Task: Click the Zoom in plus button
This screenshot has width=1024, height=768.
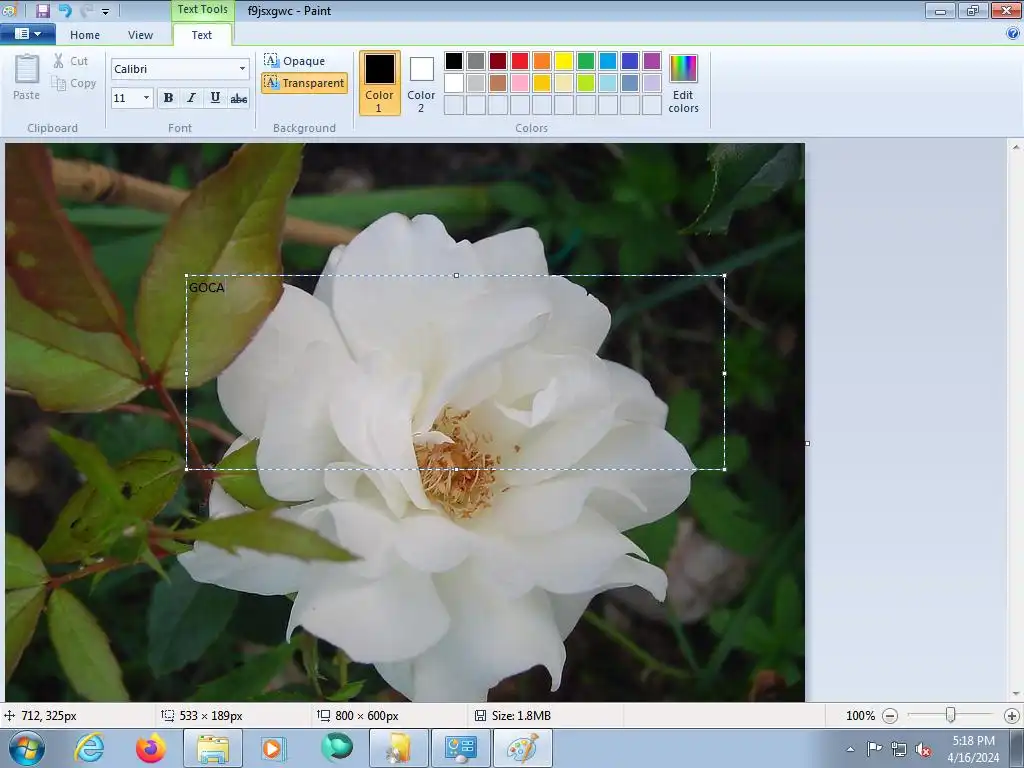Action: [1011, 716]
